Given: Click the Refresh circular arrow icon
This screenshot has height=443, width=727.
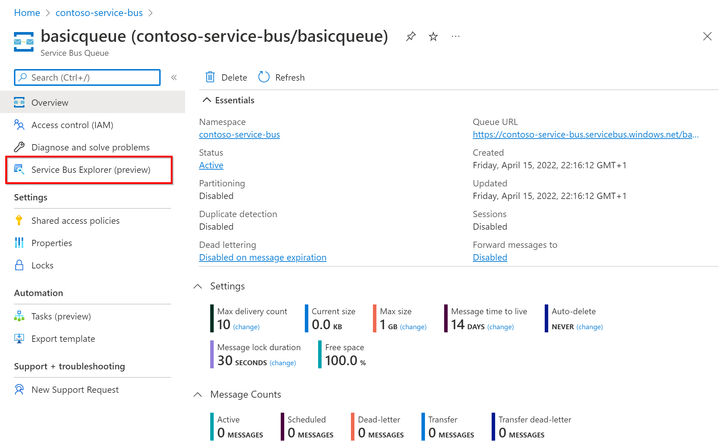Looking at the screenshot, I should 264,77.
